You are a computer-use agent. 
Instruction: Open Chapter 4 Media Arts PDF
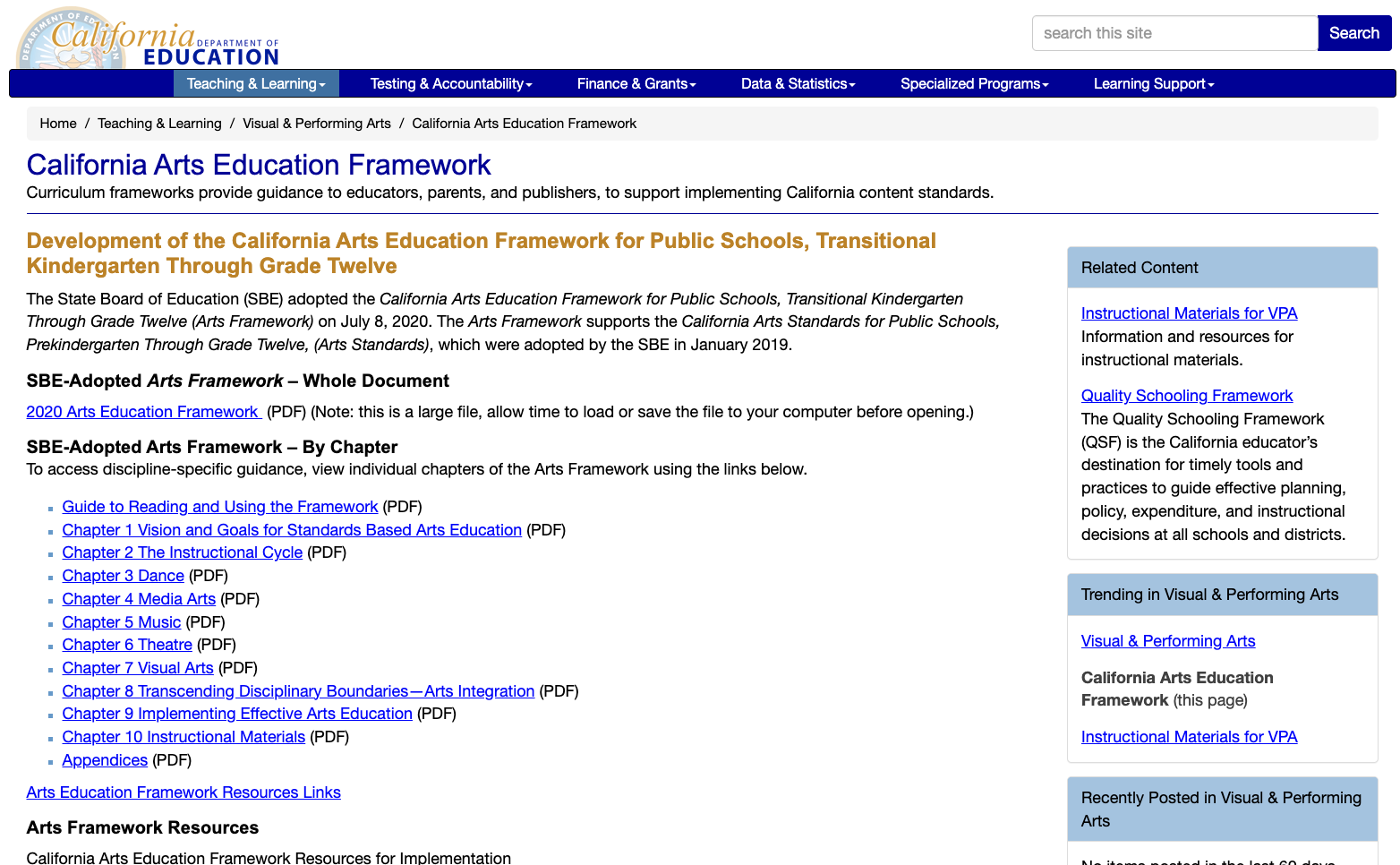[x=139, y=599]
